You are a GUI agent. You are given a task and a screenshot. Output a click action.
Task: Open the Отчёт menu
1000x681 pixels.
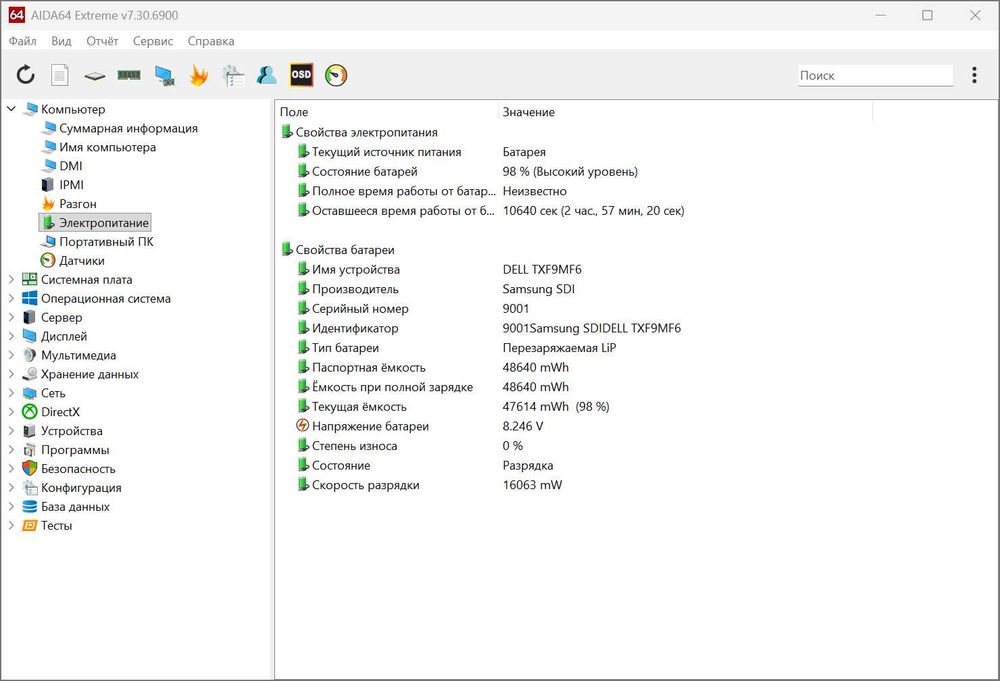pos(102,41)
